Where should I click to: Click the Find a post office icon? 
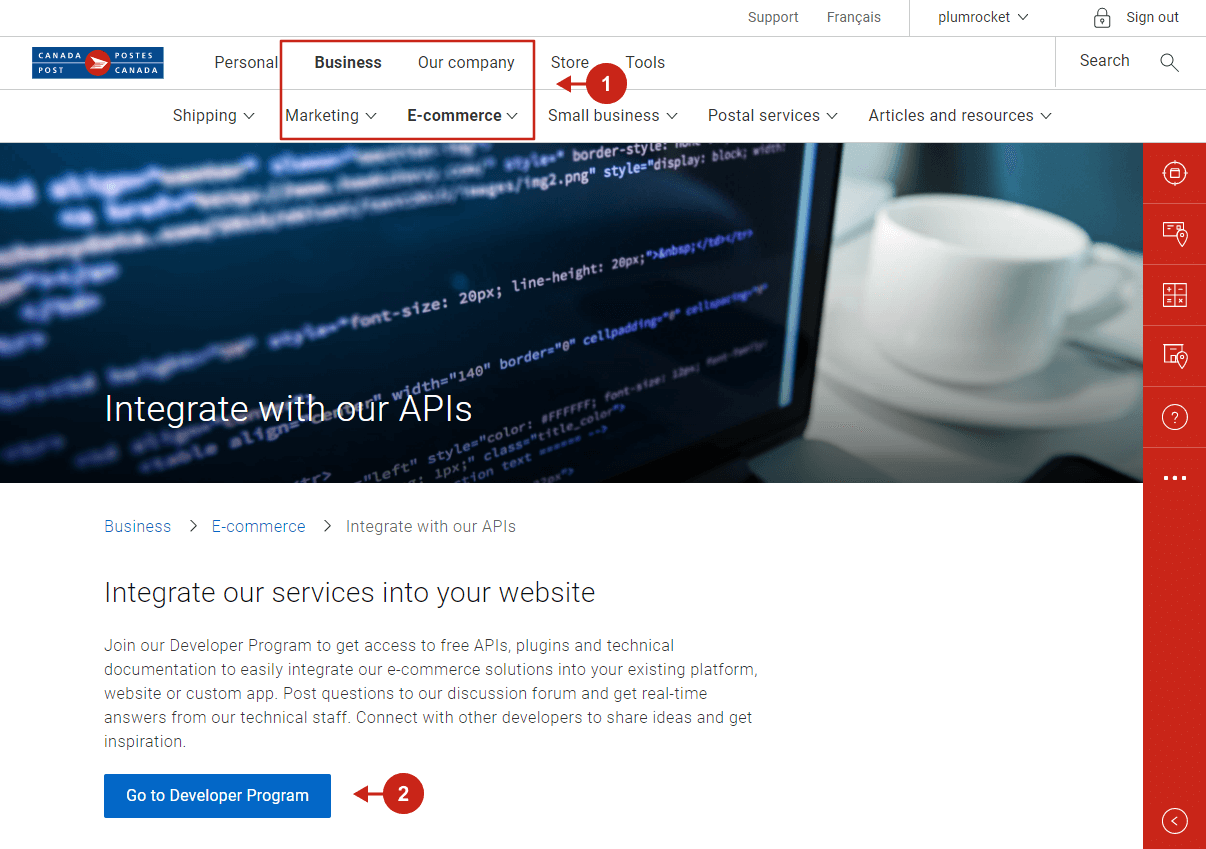[1174, 356]
